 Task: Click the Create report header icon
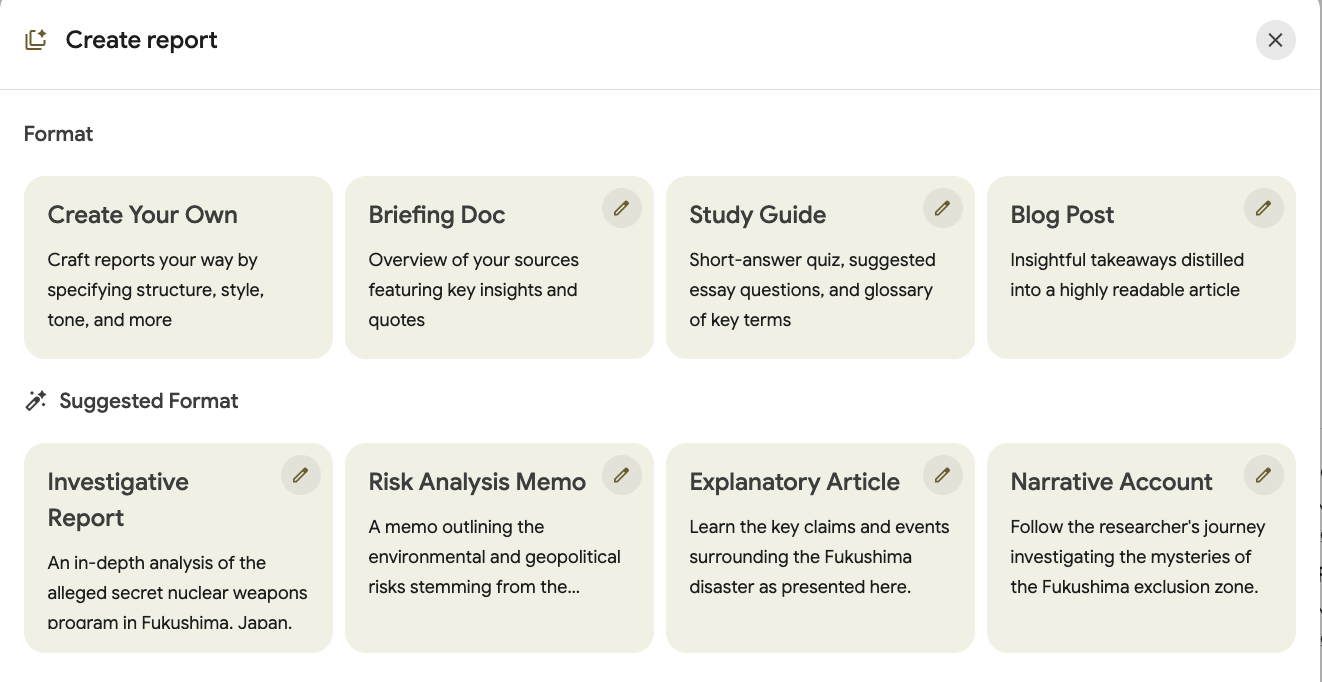[x=36, y=40]
